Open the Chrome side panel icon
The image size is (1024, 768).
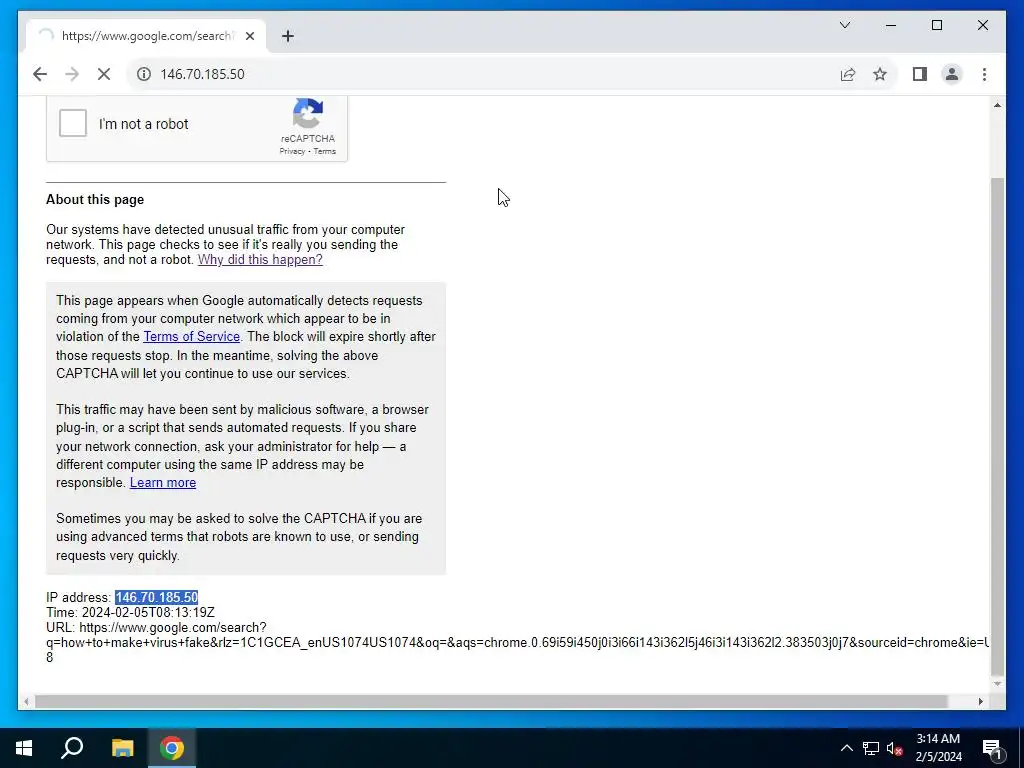(x=920, y=74)
